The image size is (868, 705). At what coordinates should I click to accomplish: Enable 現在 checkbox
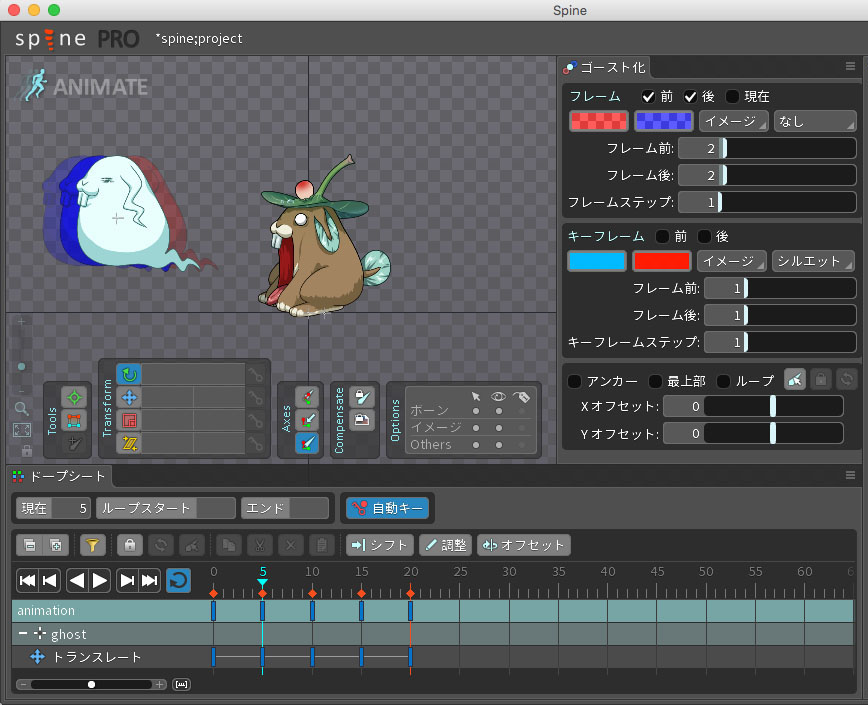pyautogui.click(x=732, y=97)
